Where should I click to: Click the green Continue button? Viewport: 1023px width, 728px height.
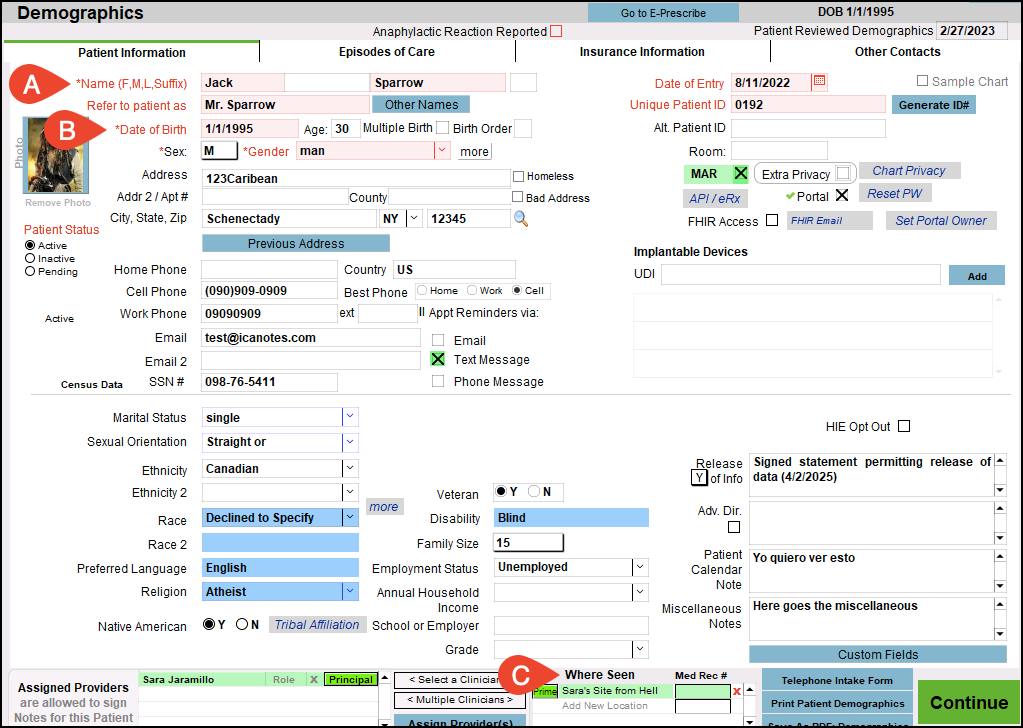968,702
